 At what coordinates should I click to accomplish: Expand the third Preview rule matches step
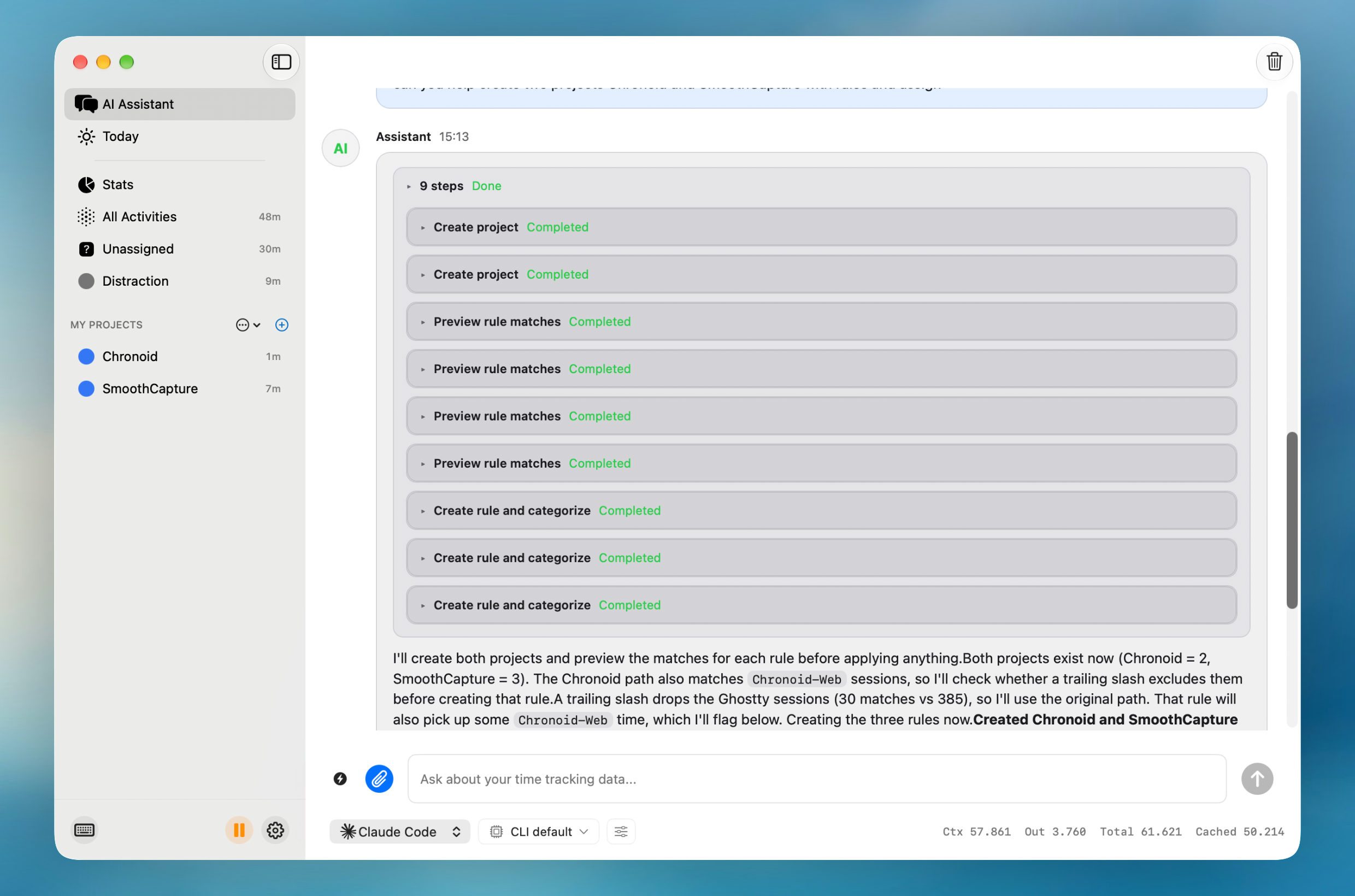coord(821,416)
